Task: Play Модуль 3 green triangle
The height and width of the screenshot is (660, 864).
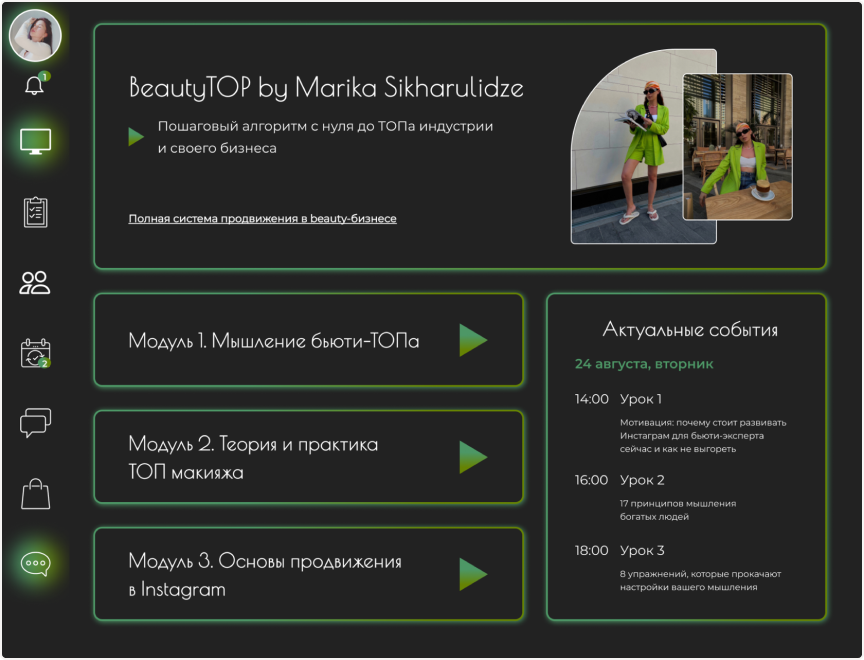Action: tap(473, 575)
